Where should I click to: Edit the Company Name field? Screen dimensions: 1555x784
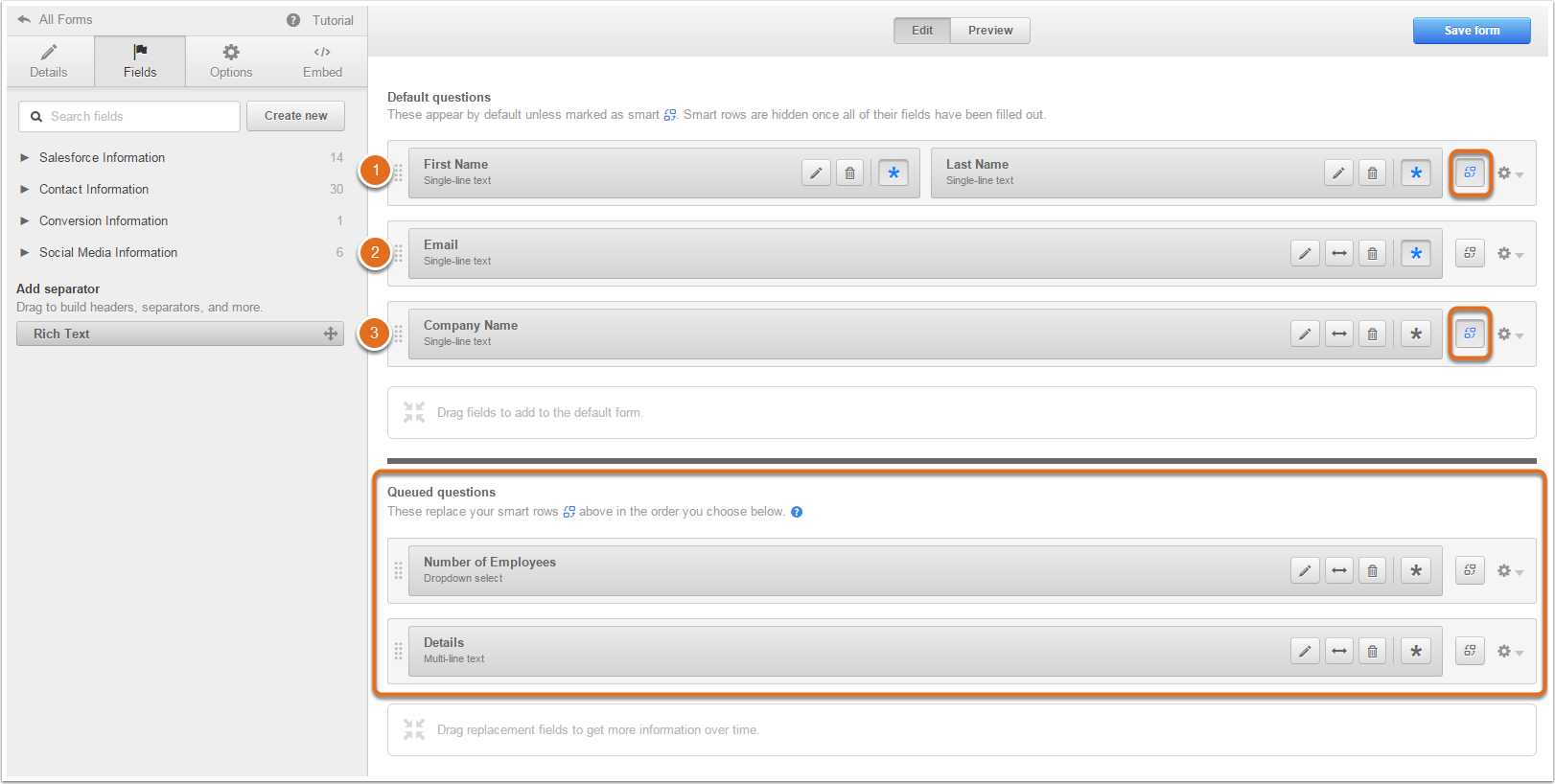pos(1305,334)
